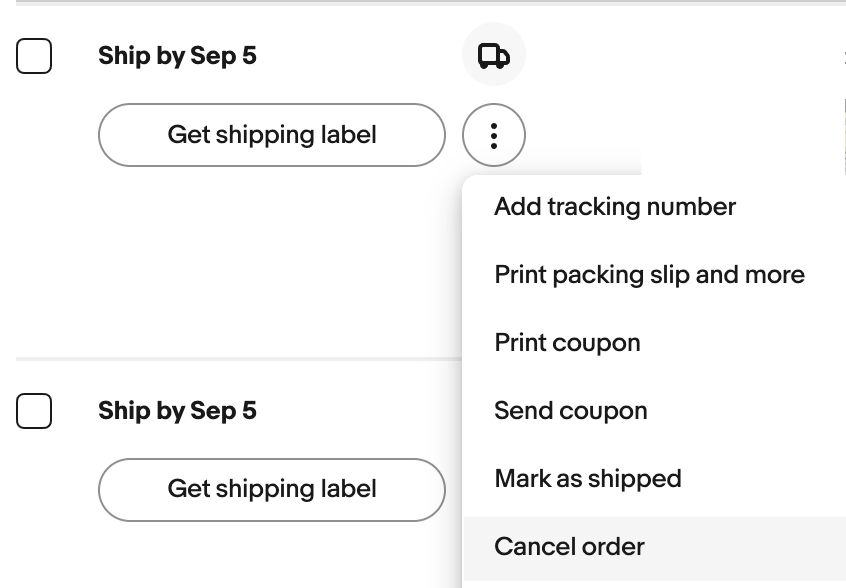Click the second Ship by Sep 5 heading

pyautogui.click(x=177, y=411)
